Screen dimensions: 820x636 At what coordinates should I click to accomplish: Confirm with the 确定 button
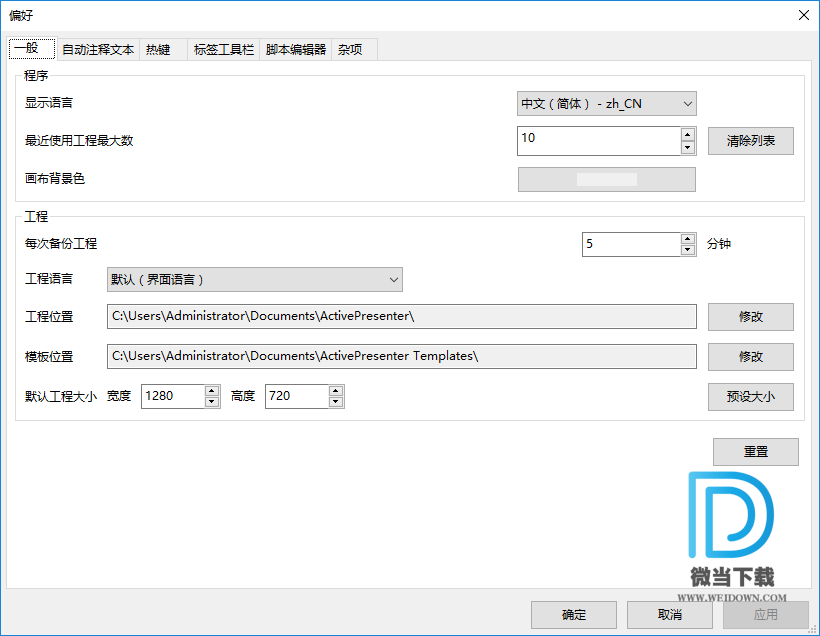click(574, 615)
